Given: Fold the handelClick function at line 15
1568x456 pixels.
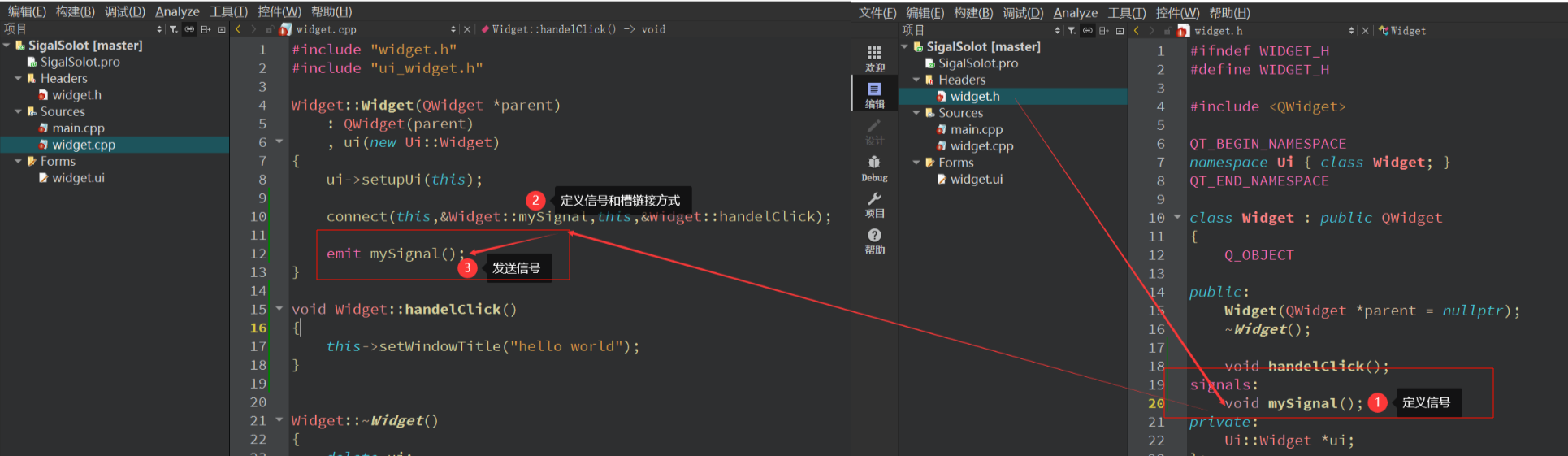Looking at the screenshot, I should [279, 309].
